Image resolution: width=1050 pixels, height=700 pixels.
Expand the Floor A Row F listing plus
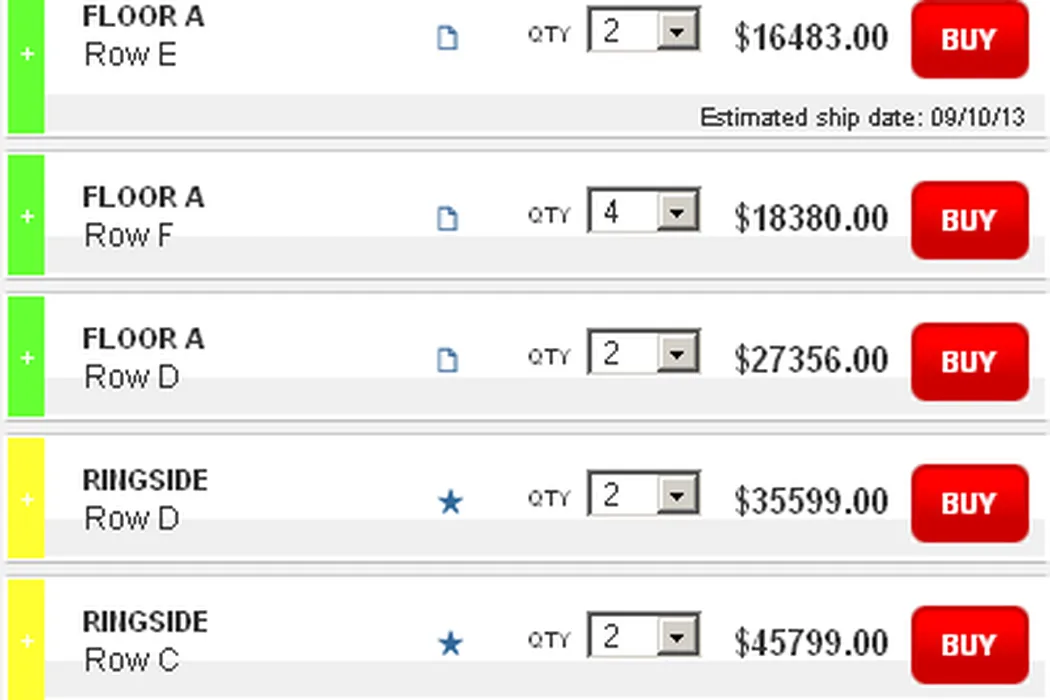[26, 217]
